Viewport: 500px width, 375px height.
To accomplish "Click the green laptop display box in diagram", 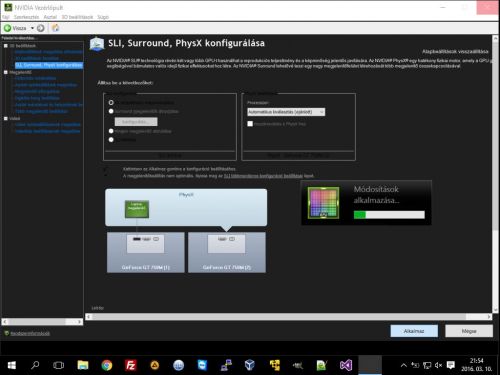I will pos(137,209).
